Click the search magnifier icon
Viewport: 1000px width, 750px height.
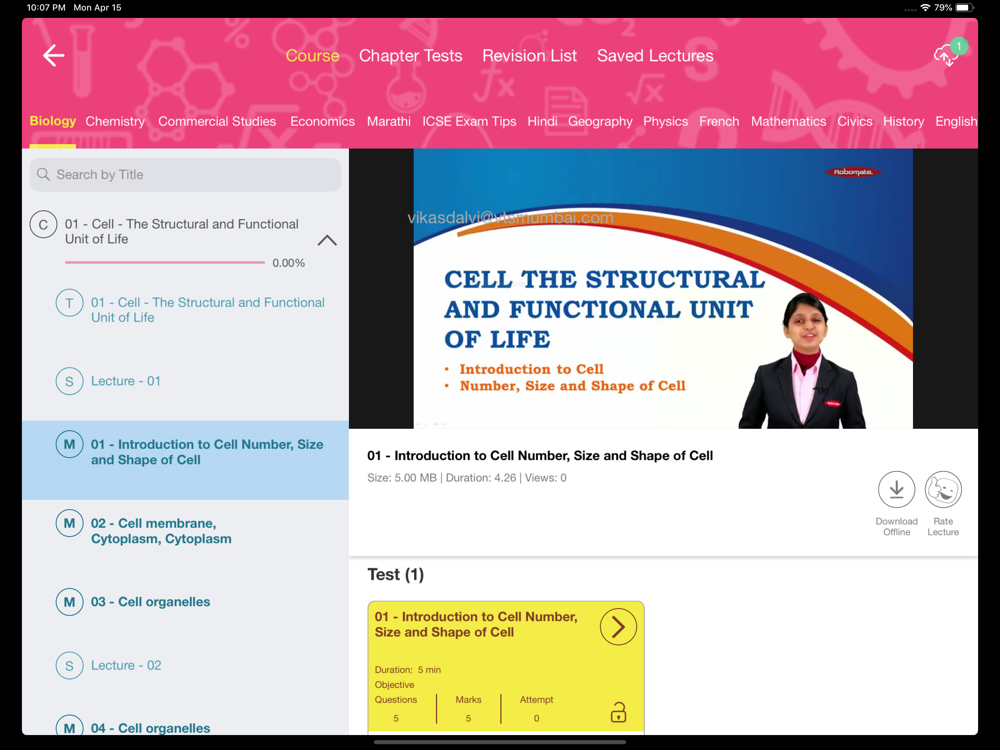[x=44, y=175]
